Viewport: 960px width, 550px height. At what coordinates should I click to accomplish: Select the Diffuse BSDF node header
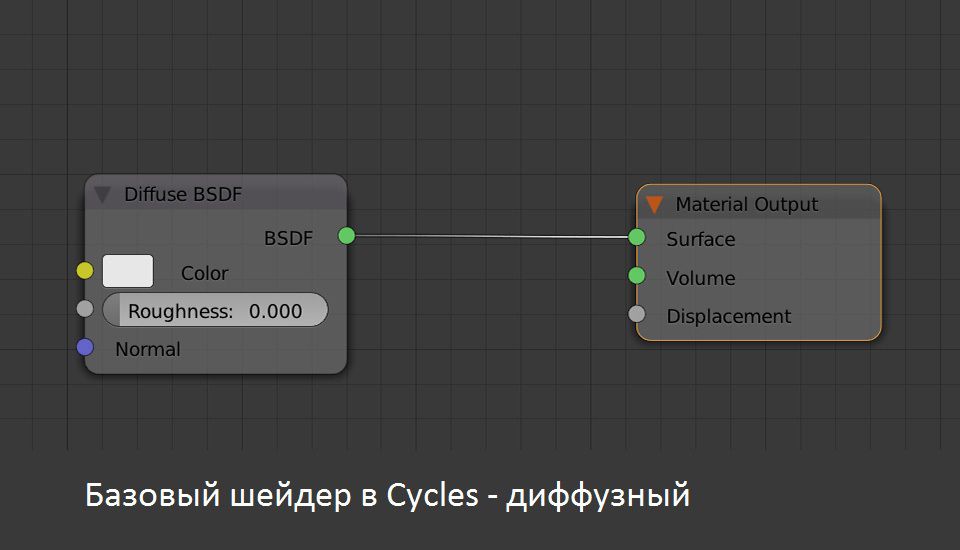216,194
